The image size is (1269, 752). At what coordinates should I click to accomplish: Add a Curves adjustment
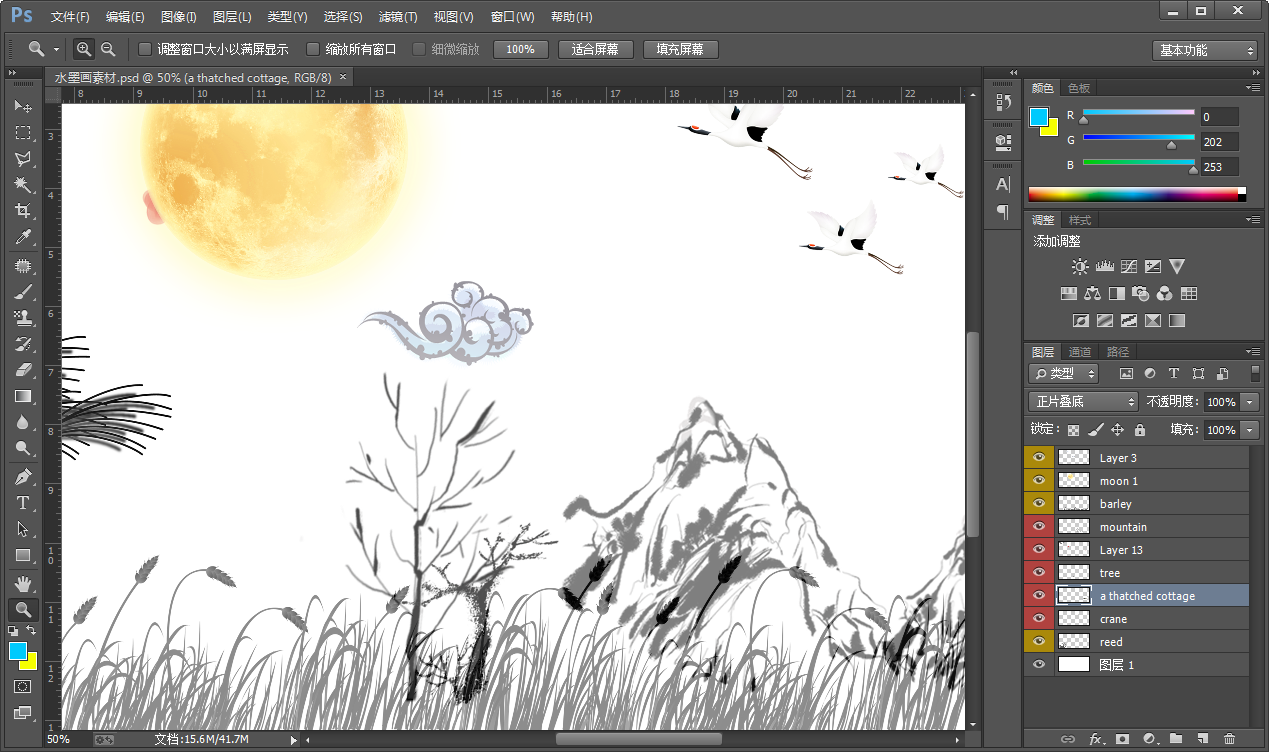pyautogui.click(x=1128, y=267)
